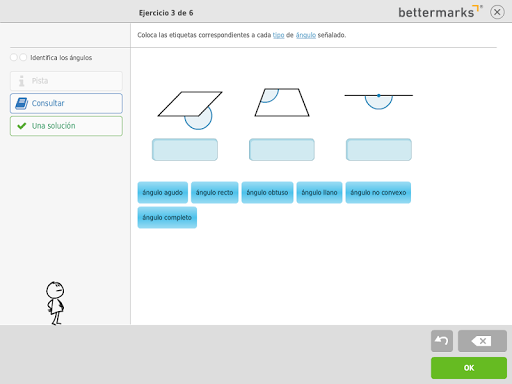Image resolution: width=512 pixels, height=384 pixels.
Task: Open the 'ángulo' hyperlink in the instructions
Action: click(306, 35)
